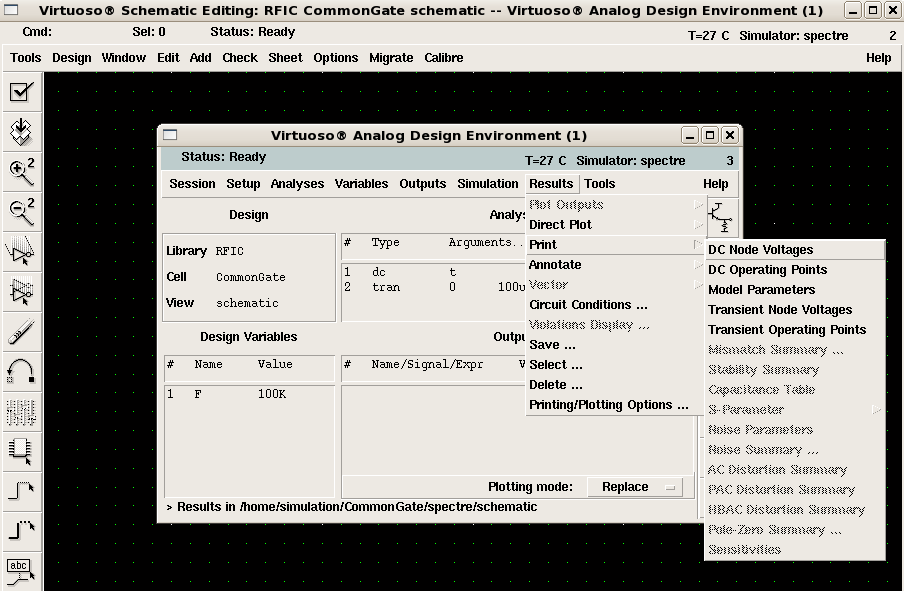The width and height of the screenshot is (904, 591).
Task: Expand the Direct Plot submenu
Action: click(615, 225)
